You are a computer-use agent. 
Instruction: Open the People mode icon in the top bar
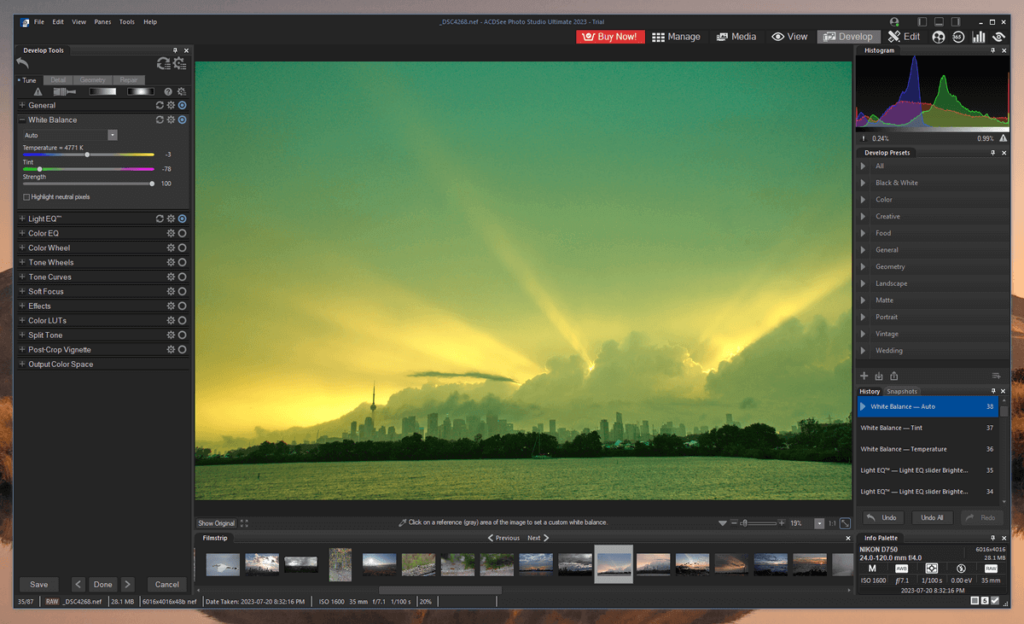(938, 37)
